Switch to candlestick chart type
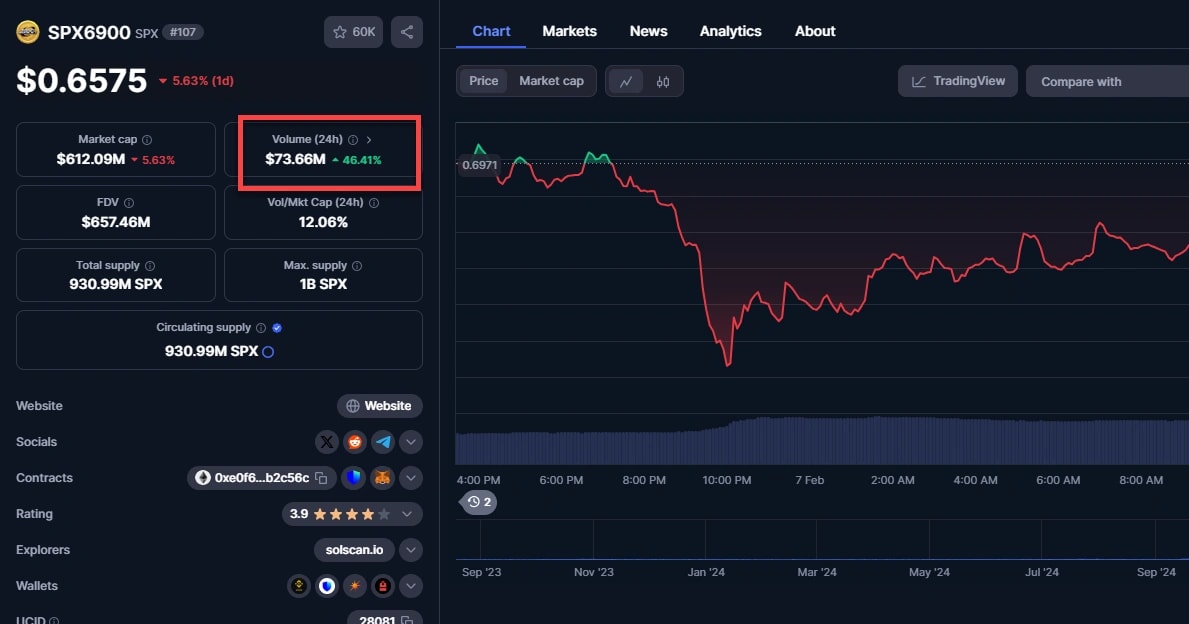Screen dimensions: 1189x624 (662, 82)
